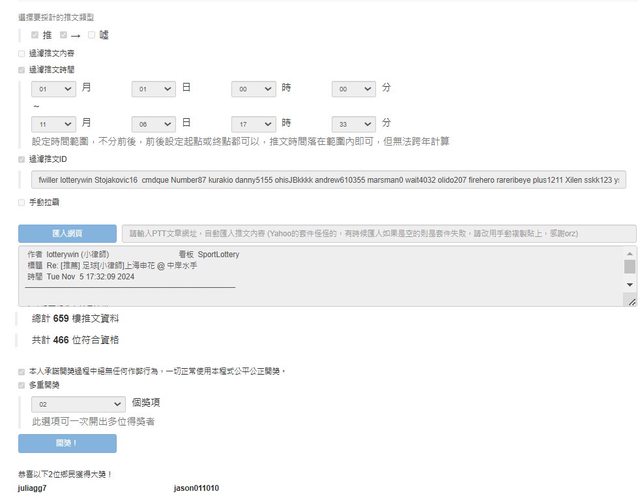The height and width of the screenshot is (500, 640).
Task: Open the start hour dropdown
Action: 253,89
